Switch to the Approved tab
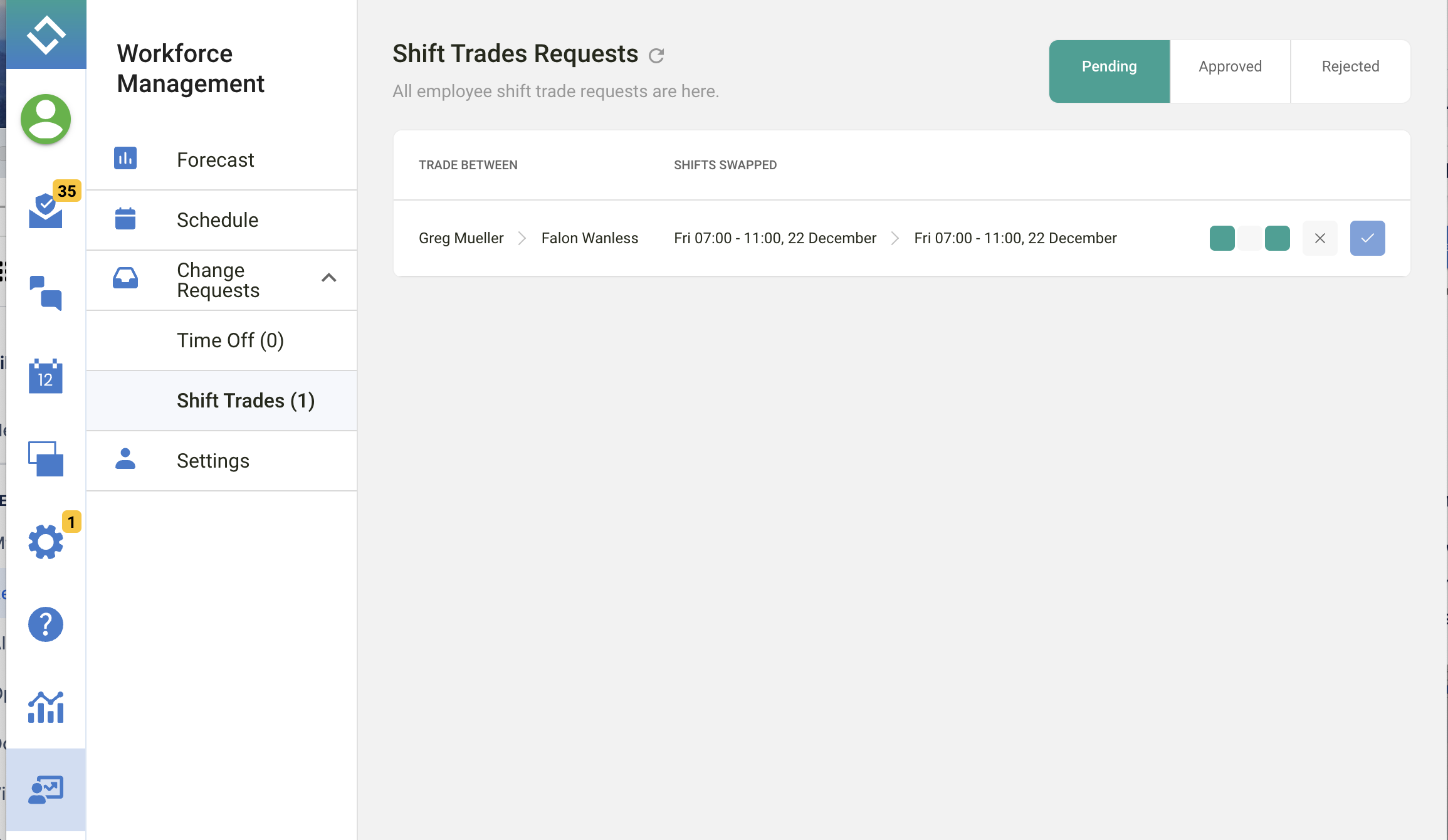1448x840 pixels. [1230, 66]
